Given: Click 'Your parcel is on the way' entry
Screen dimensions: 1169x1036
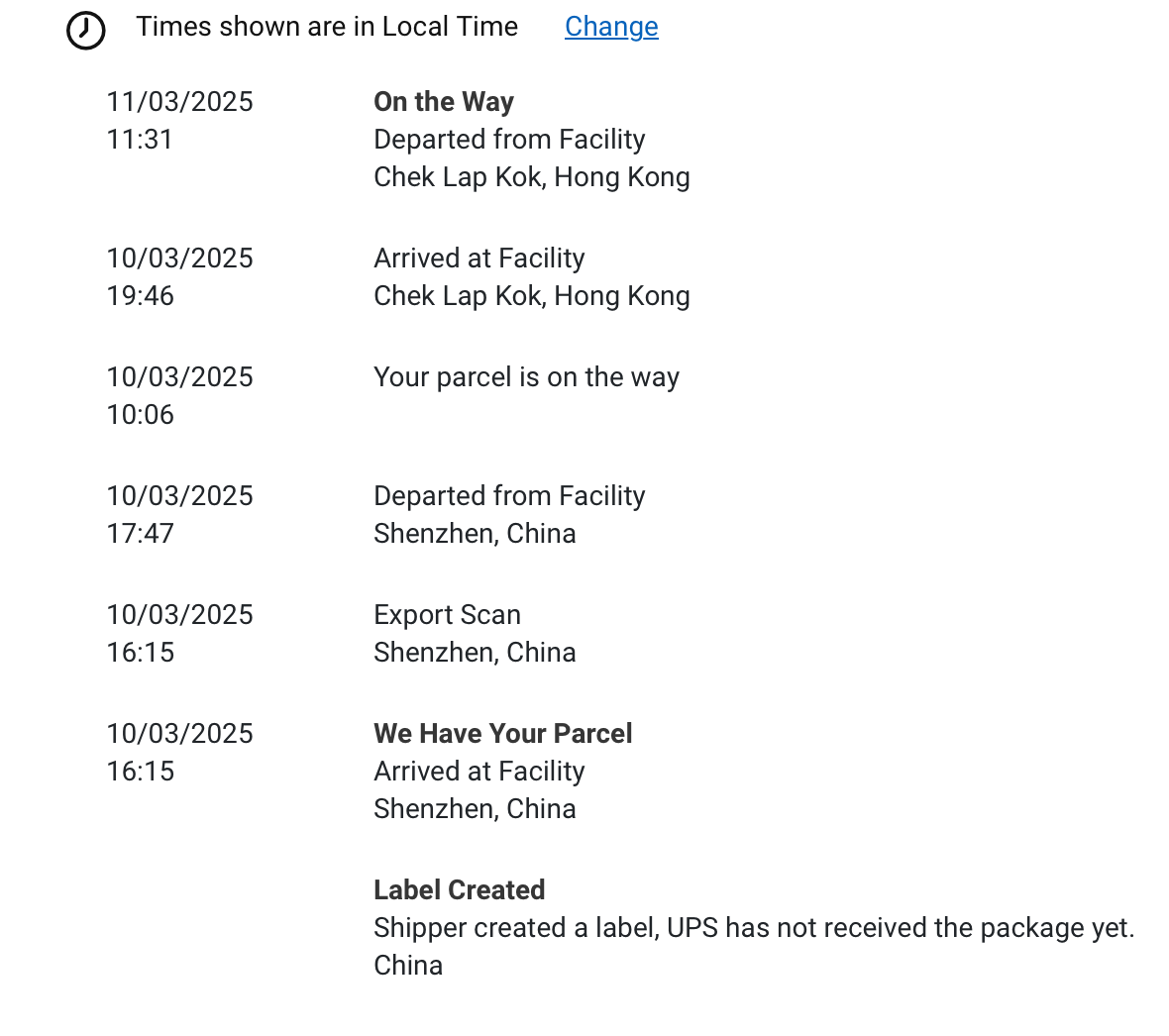Looking at the screenshot, I should 526,377.
